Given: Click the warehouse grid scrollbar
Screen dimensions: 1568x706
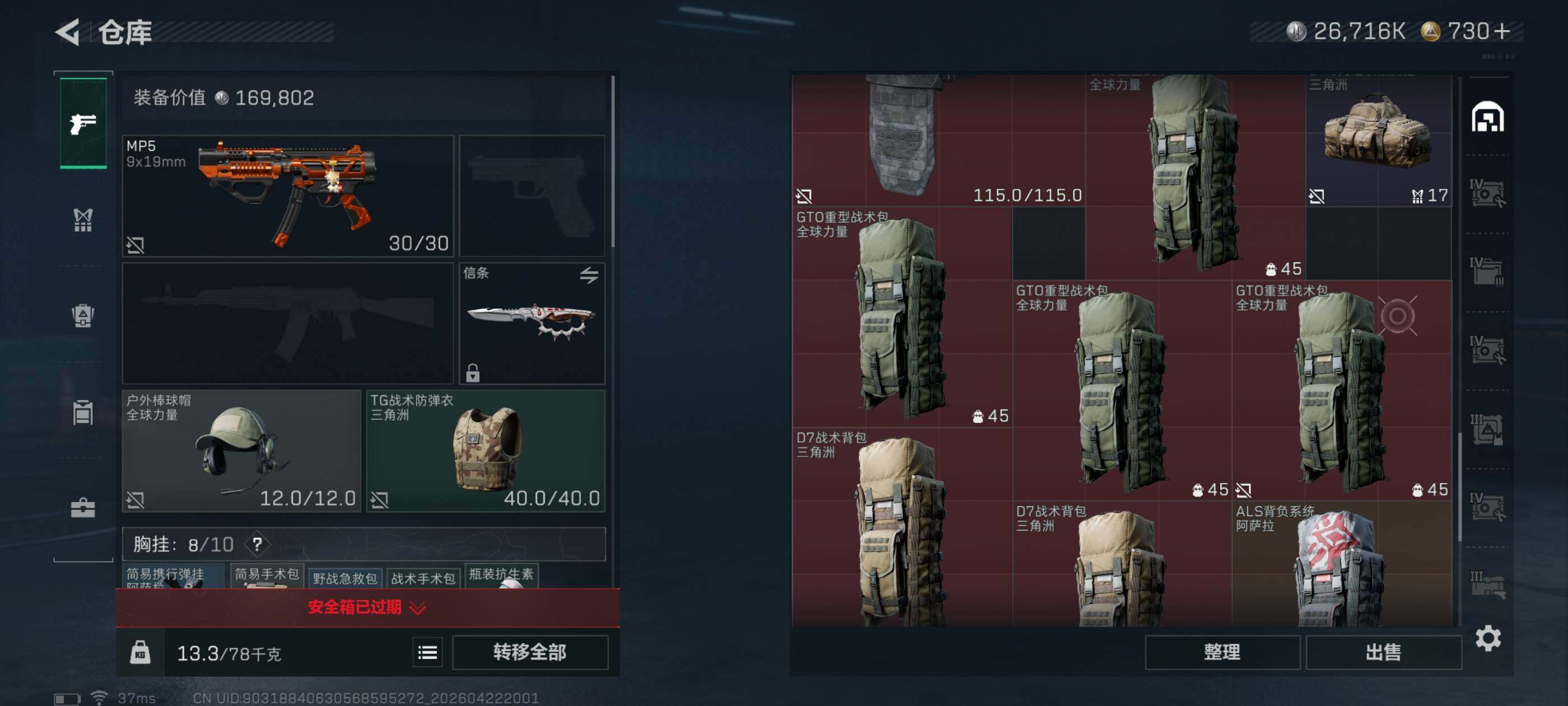Looking at the screenshot, I should (x=1460, y=485).
